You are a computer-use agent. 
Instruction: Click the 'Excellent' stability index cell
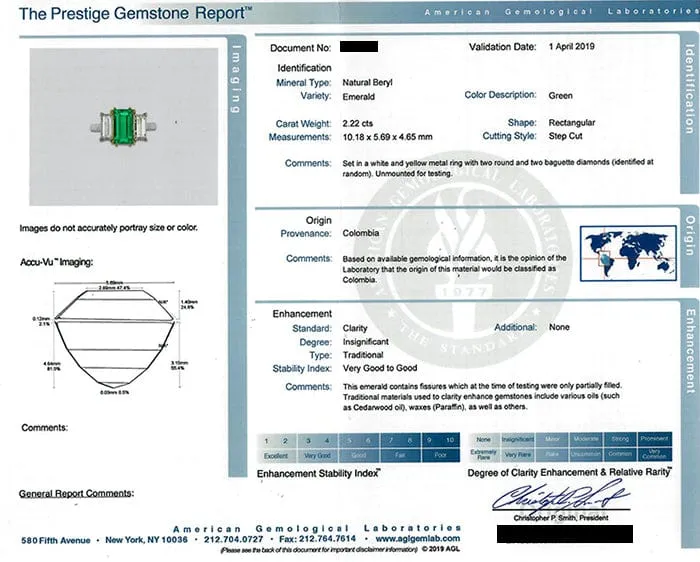276,455
